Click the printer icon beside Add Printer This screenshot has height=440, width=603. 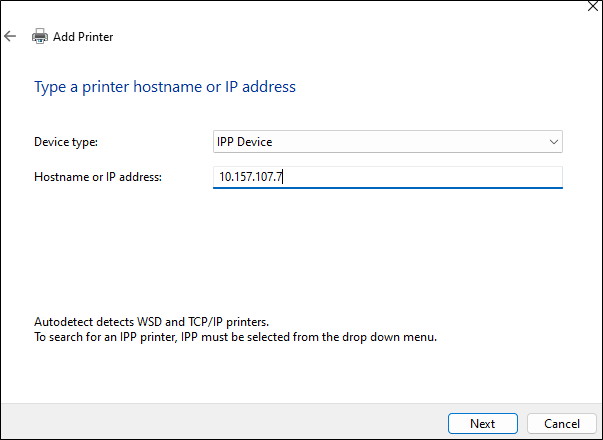coord(40,37)
